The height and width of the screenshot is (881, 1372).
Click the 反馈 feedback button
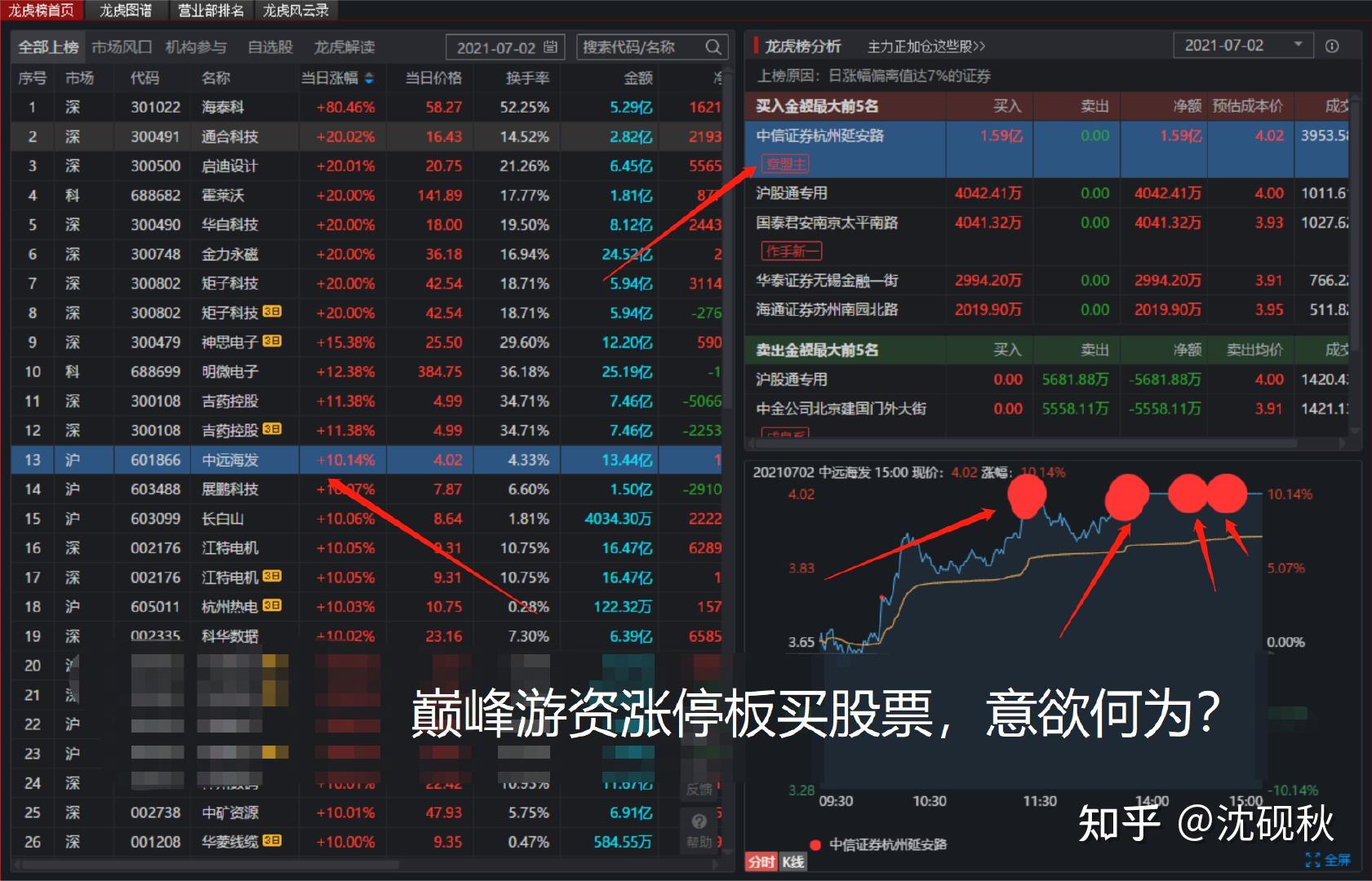point(699,789)
